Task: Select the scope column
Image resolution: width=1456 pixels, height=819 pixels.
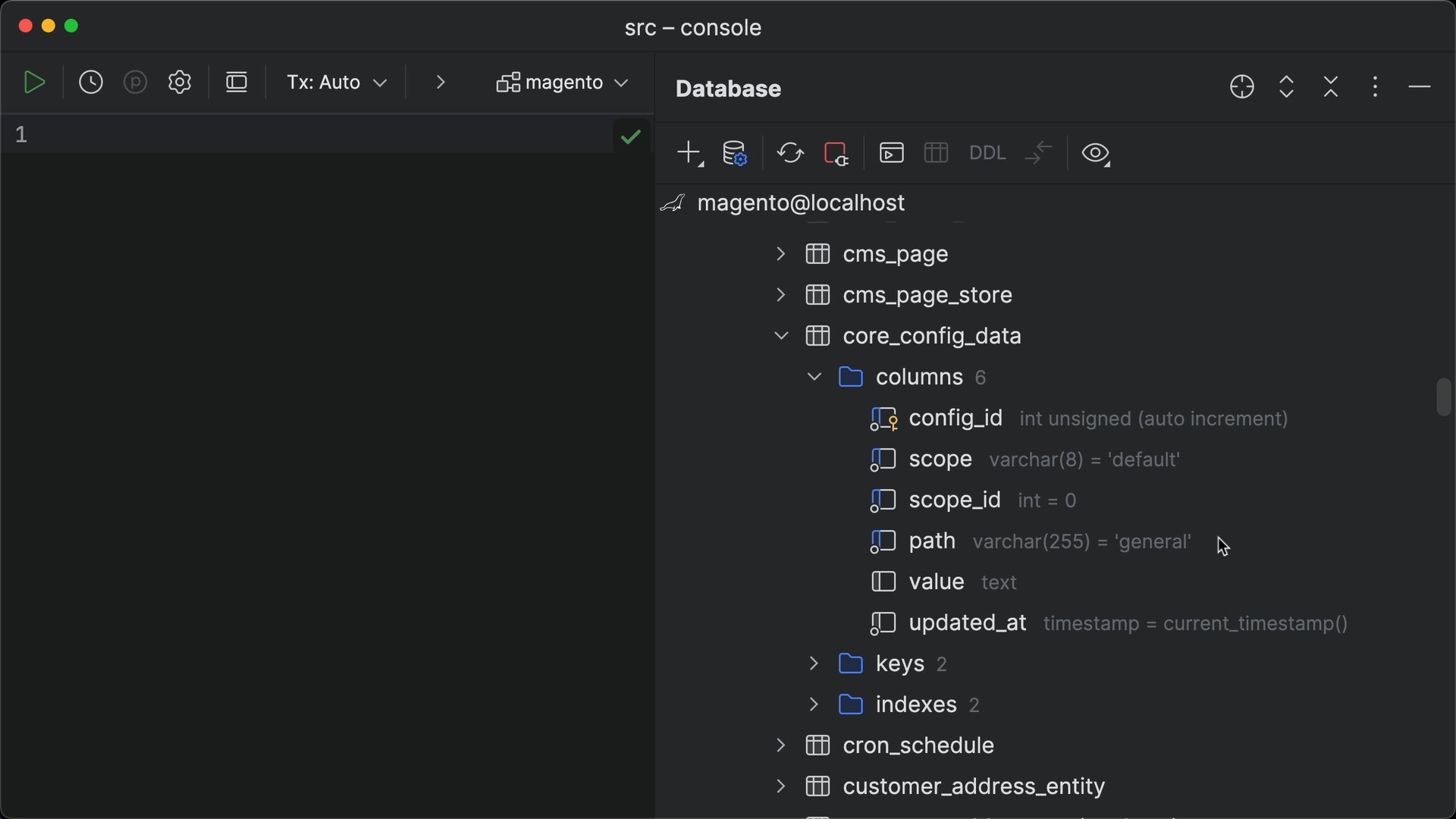Action: pyautogui.click(x=940, y=459)
